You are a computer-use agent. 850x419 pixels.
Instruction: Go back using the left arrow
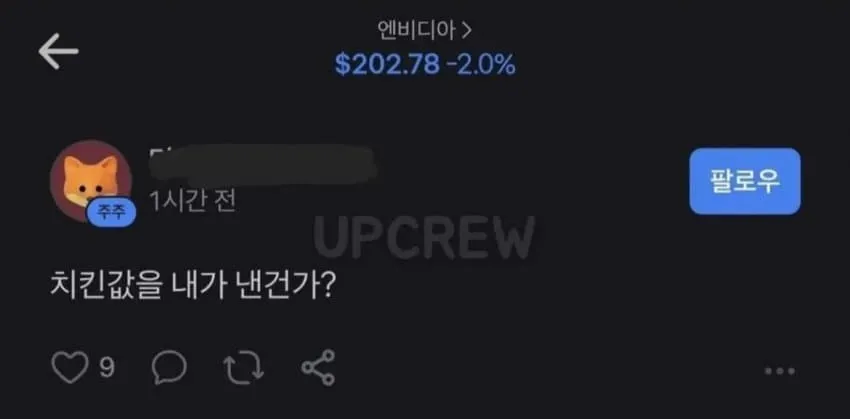pyautogui.click(x=59, y=51)
